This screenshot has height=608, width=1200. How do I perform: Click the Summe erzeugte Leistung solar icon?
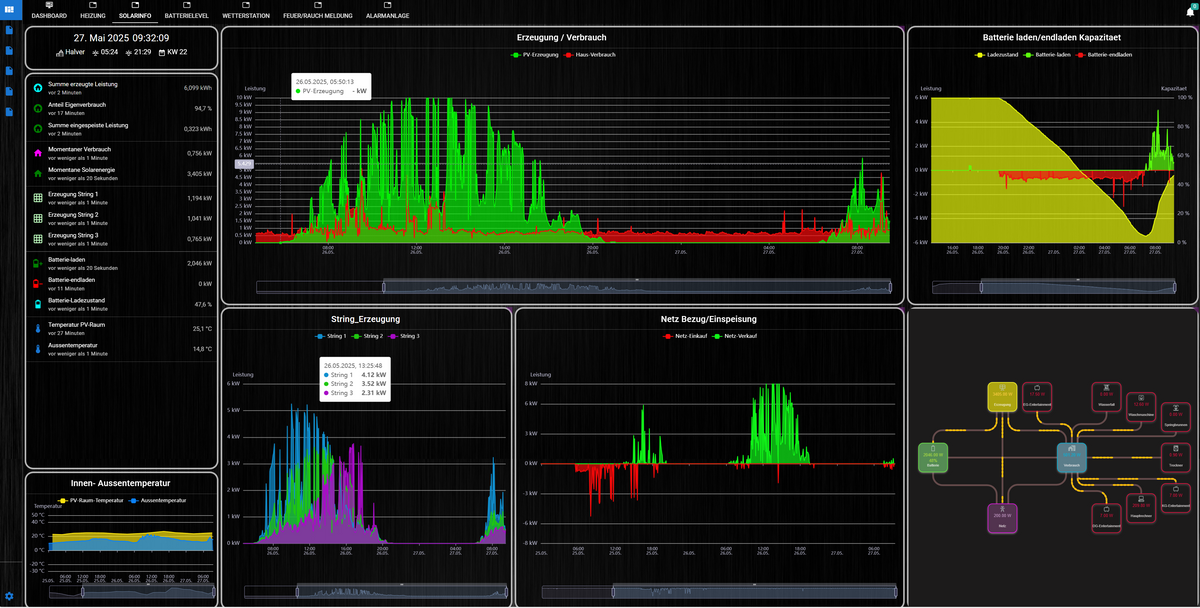click(38, 87)
